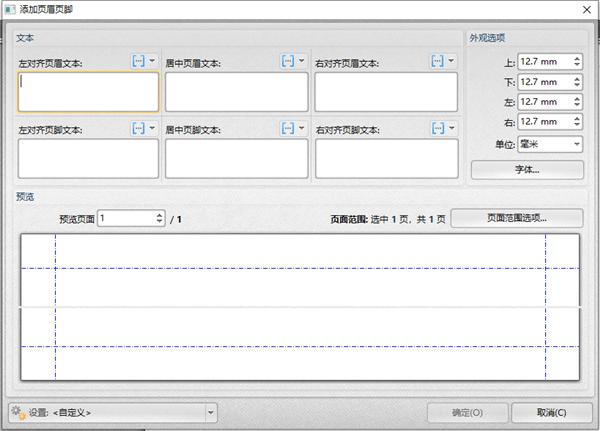Adjust the 右 margin spinner arrows
This screenshot has width=600, height=431.
tap(577, 122)
